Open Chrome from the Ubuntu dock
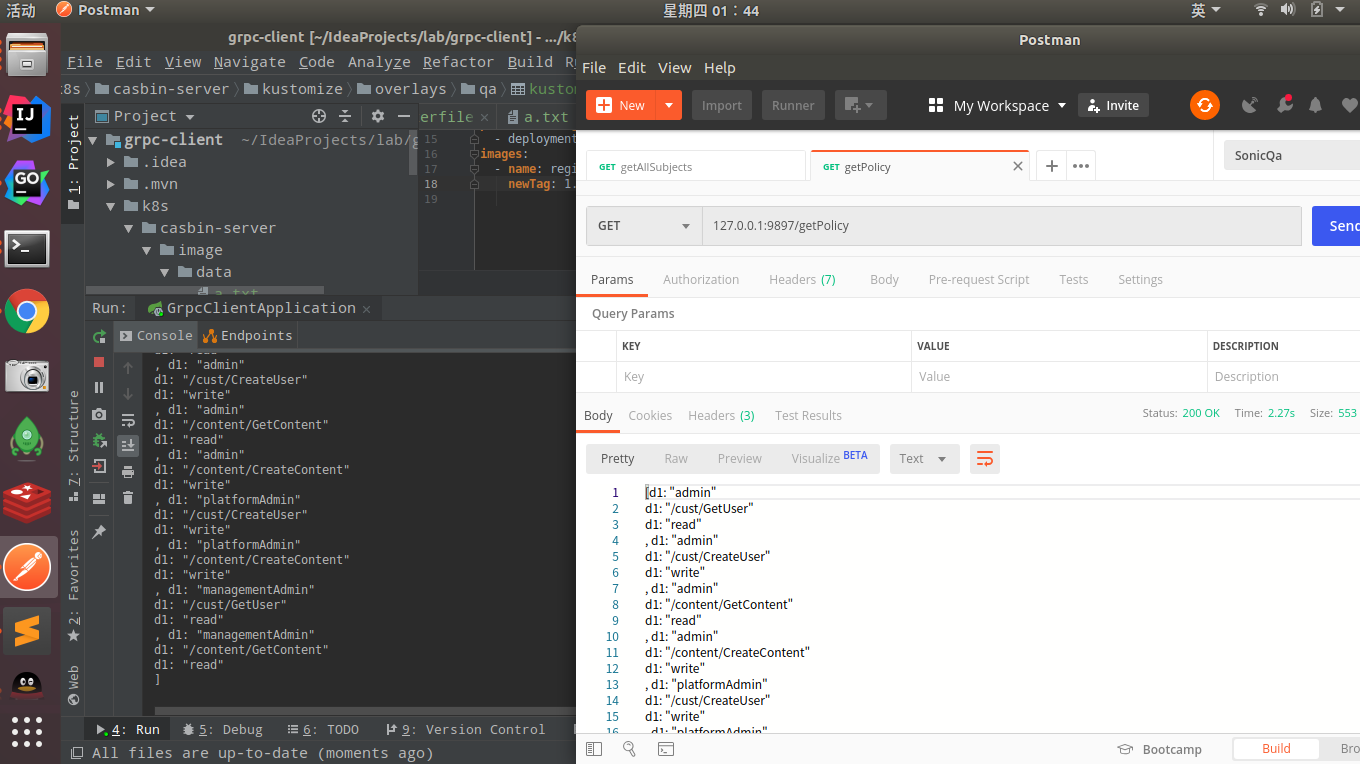The height and width of the screenshot is (764, 1360). [x=27, y=312]
